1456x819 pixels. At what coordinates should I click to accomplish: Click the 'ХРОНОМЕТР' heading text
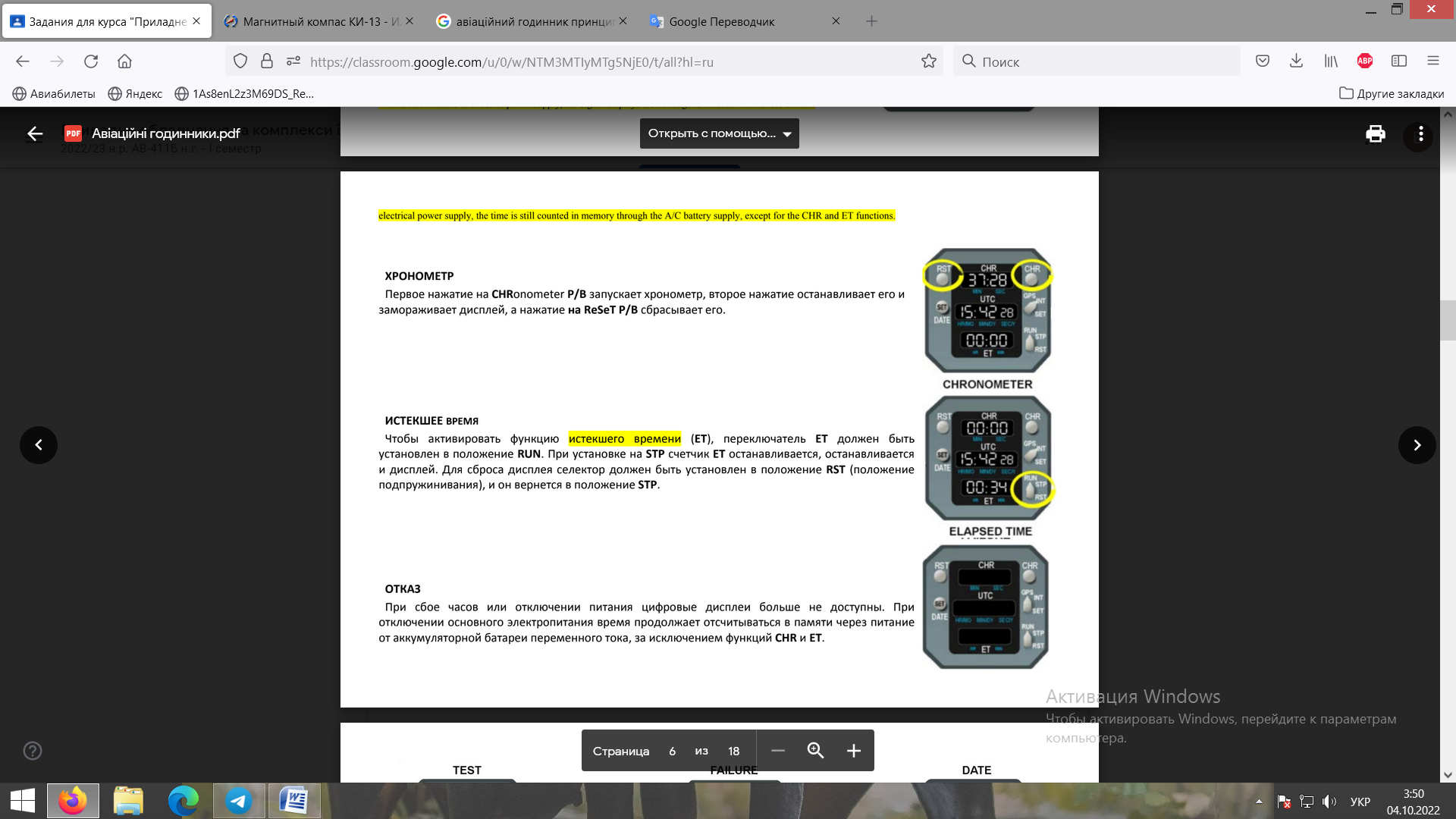point(419,276)
